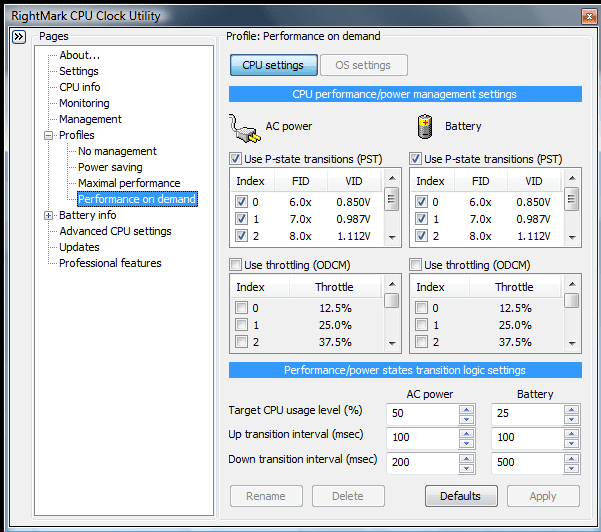This screenshot has height=532, width=601.
Task: Click the AC power plug icon
Action: pyautogui.click(x=245, y=128)
